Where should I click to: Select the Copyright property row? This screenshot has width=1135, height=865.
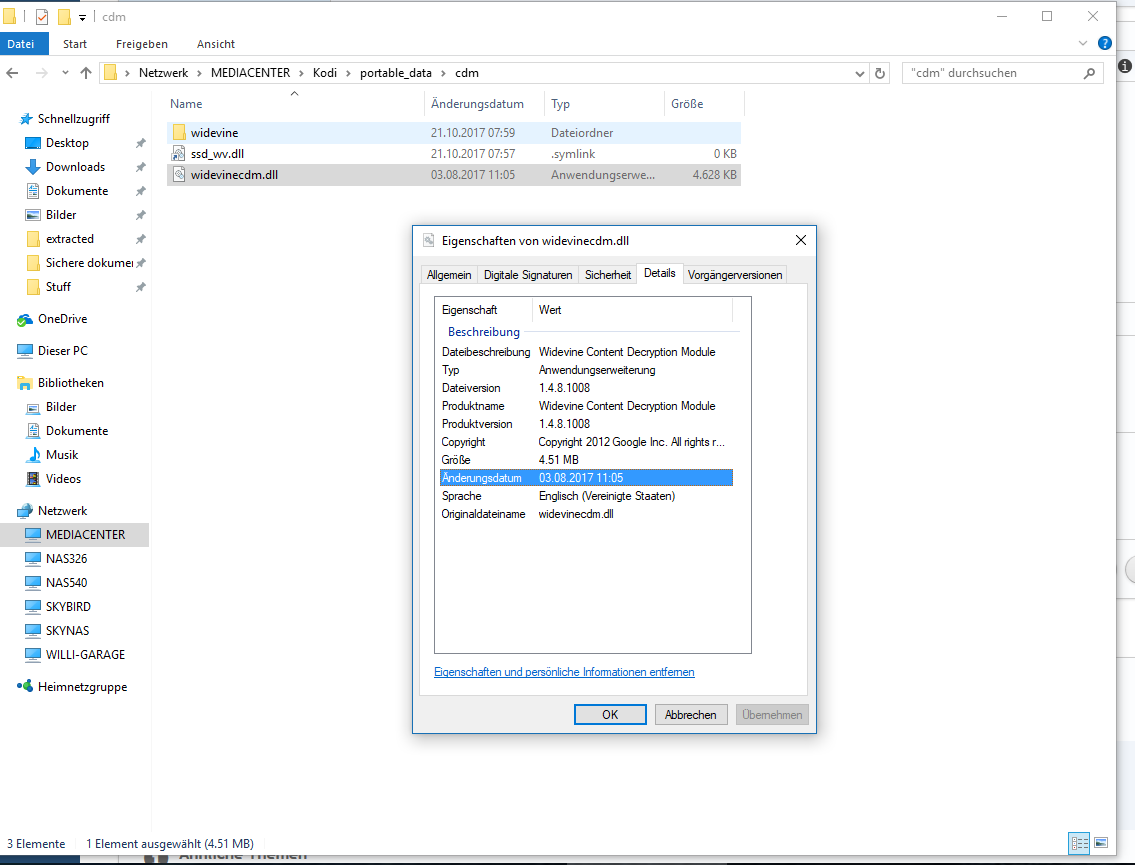click(586, 442)
